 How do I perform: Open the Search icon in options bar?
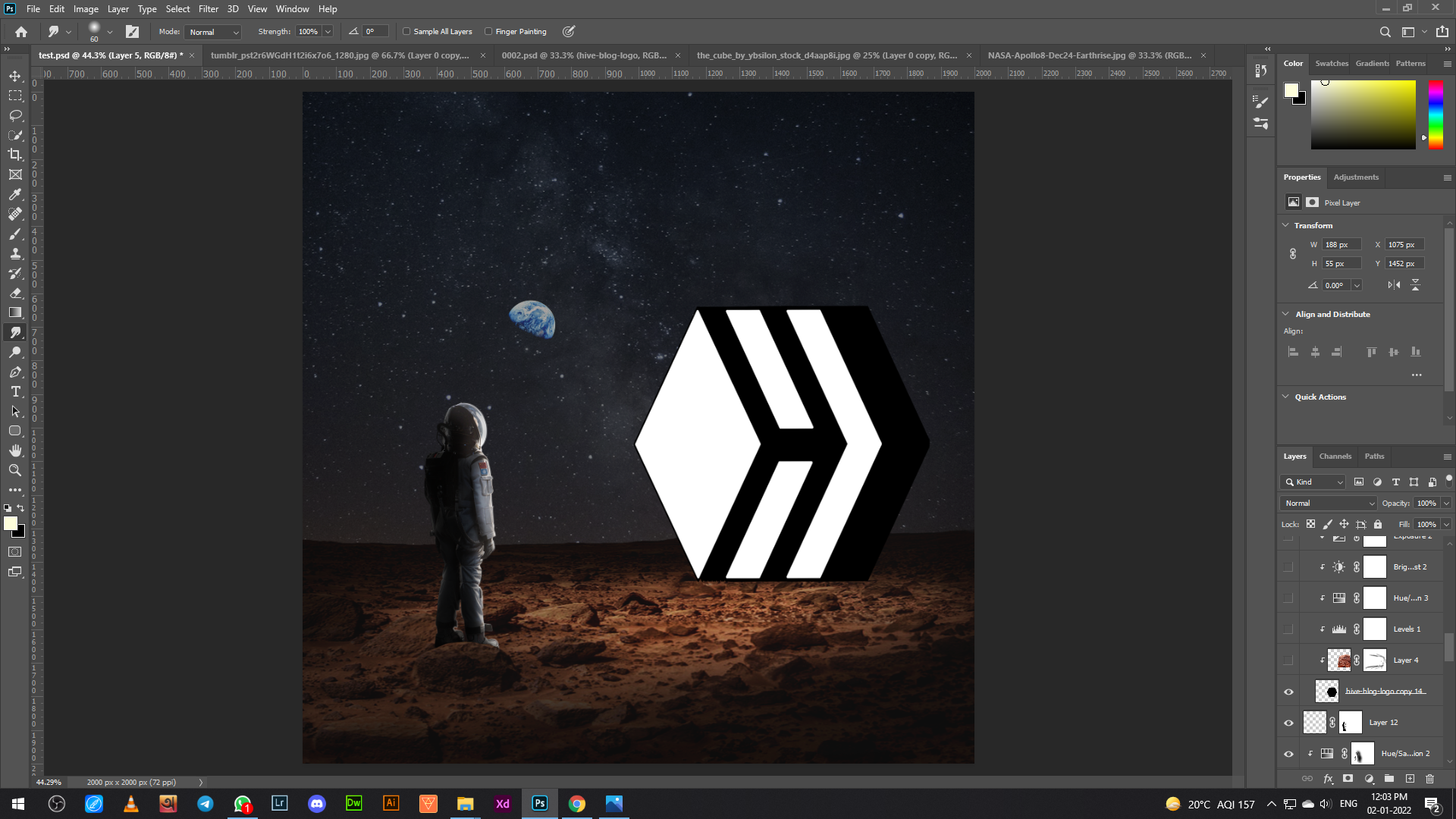[x=1385, y=32]
